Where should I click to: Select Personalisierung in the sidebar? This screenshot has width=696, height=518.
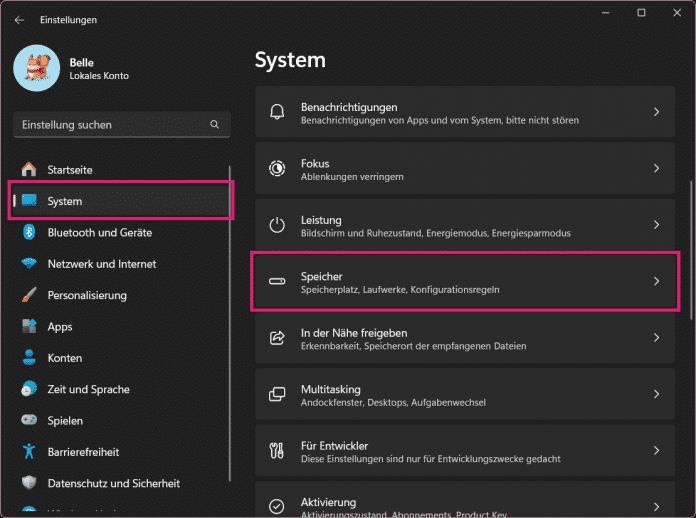pyautogui.click(x=87, y=295)
